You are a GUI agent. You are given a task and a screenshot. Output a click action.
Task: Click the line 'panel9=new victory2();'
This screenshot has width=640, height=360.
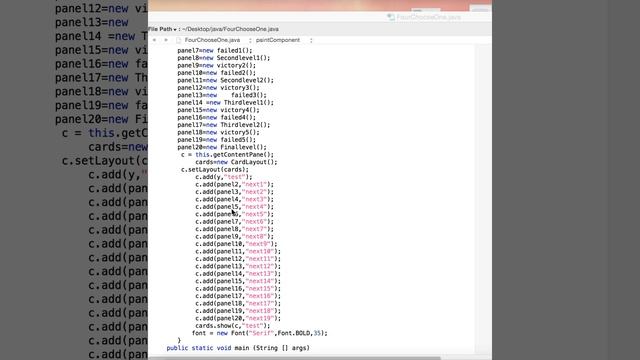coord(216,65)
